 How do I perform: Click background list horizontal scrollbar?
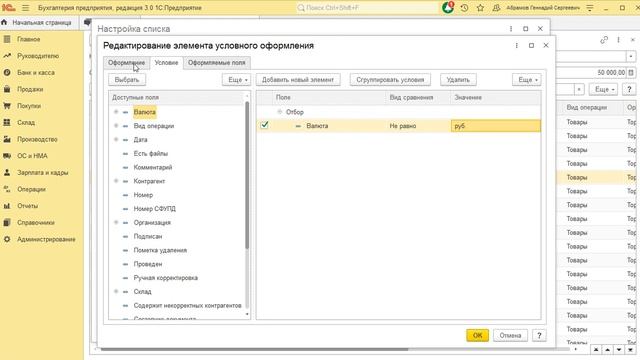pyautogui.click(x=255, y=349)
